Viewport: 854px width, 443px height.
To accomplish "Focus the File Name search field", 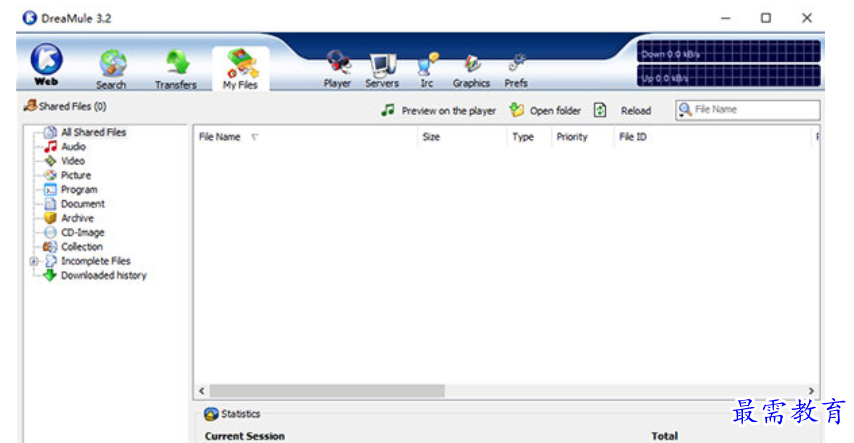I will [x=748, y=110].
